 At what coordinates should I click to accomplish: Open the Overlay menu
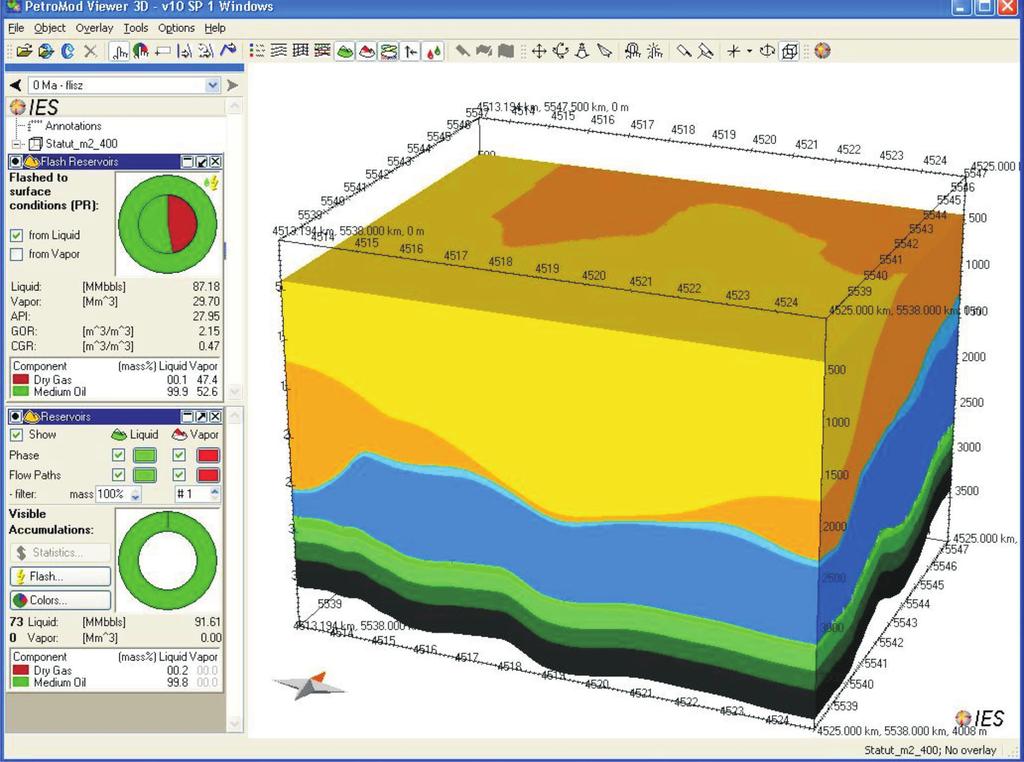click(94, 28)
